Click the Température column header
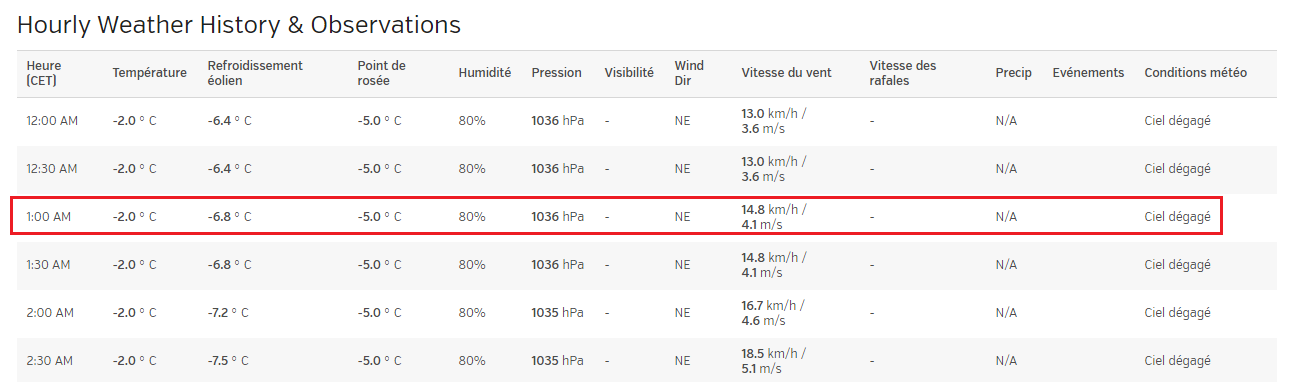This screenshot has height=382, width=1290. (149, 73)
